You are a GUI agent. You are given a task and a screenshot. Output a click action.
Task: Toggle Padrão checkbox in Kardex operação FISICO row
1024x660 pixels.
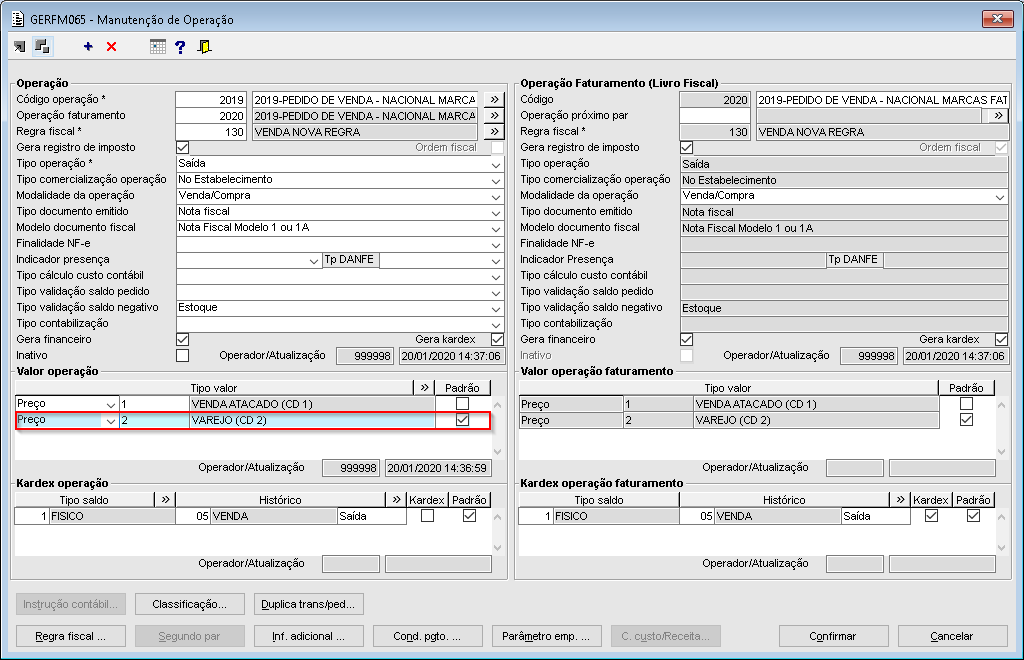pyautogui.click(x=470, y=516)
